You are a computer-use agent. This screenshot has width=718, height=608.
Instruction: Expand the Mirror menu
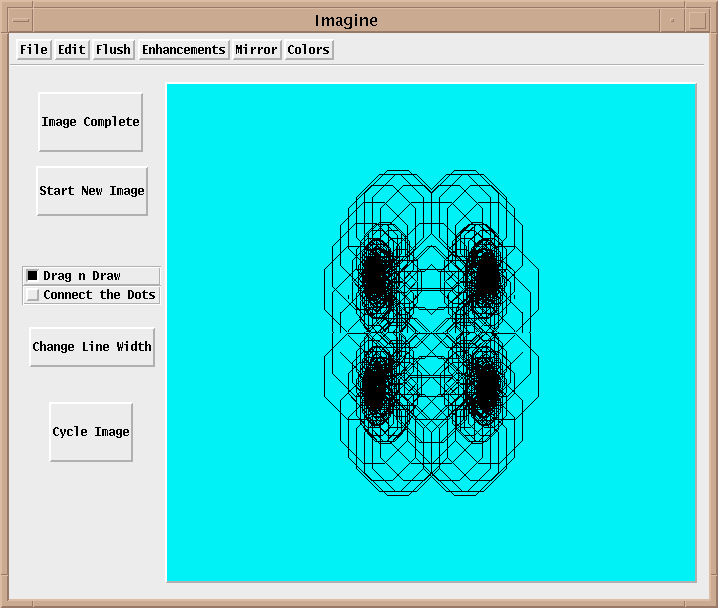[256, 50]
